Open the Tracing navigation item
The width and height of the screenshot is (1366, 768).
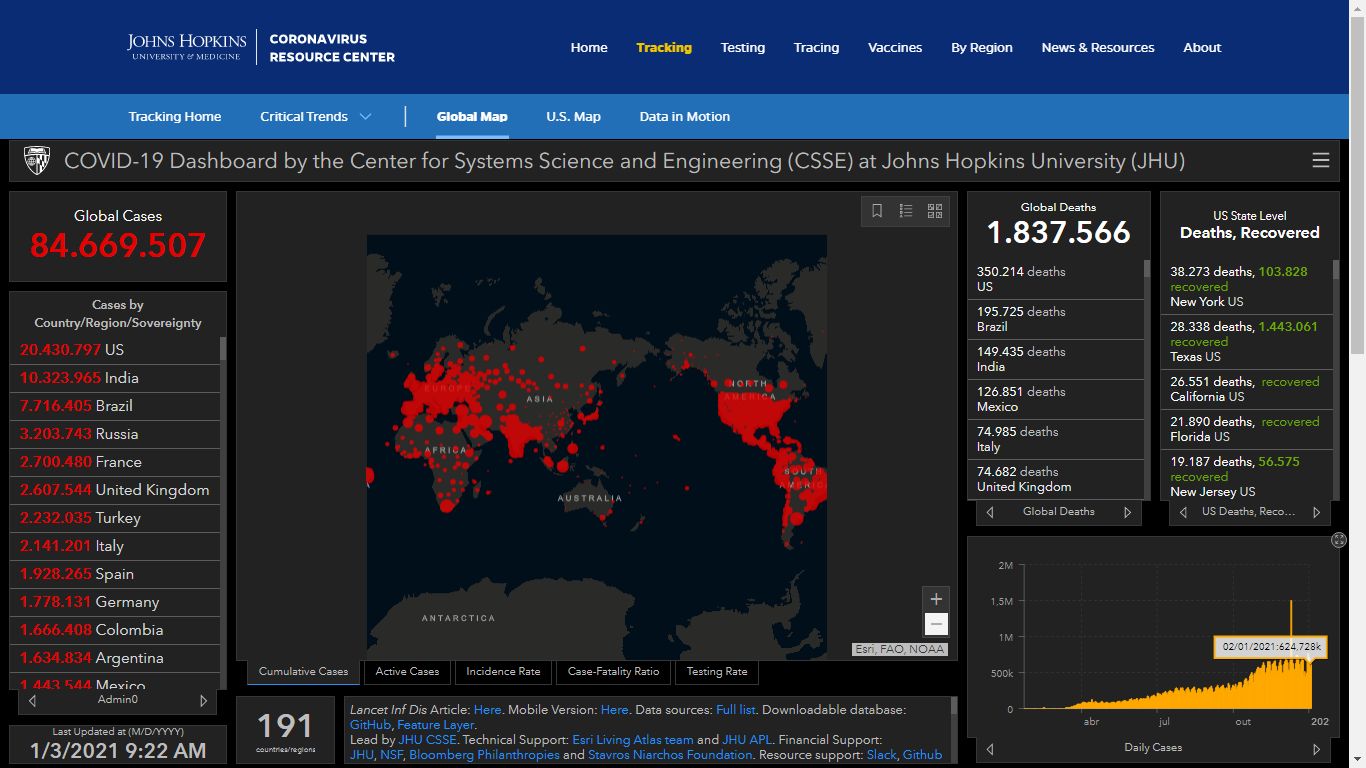click(816, 47)
